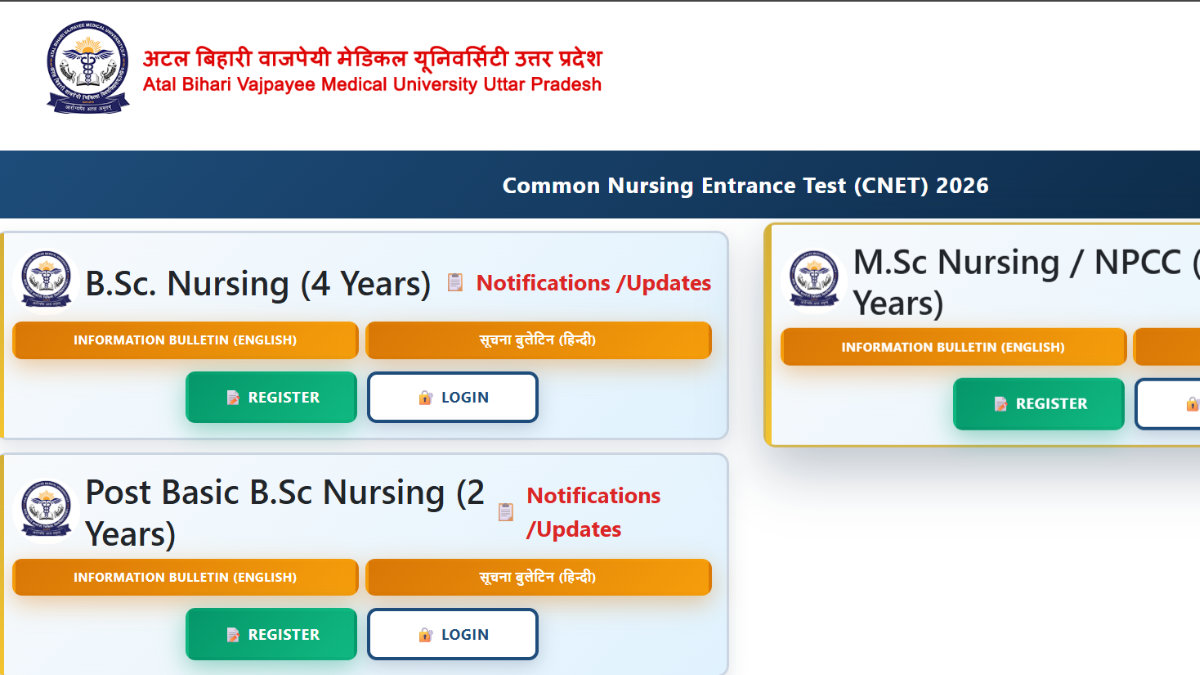Image resolution: width=1200 pixels, height=675 pixels.
Task: Open Post Basic B.Sc Nursing Notifications /Updates
Action: 593,512
